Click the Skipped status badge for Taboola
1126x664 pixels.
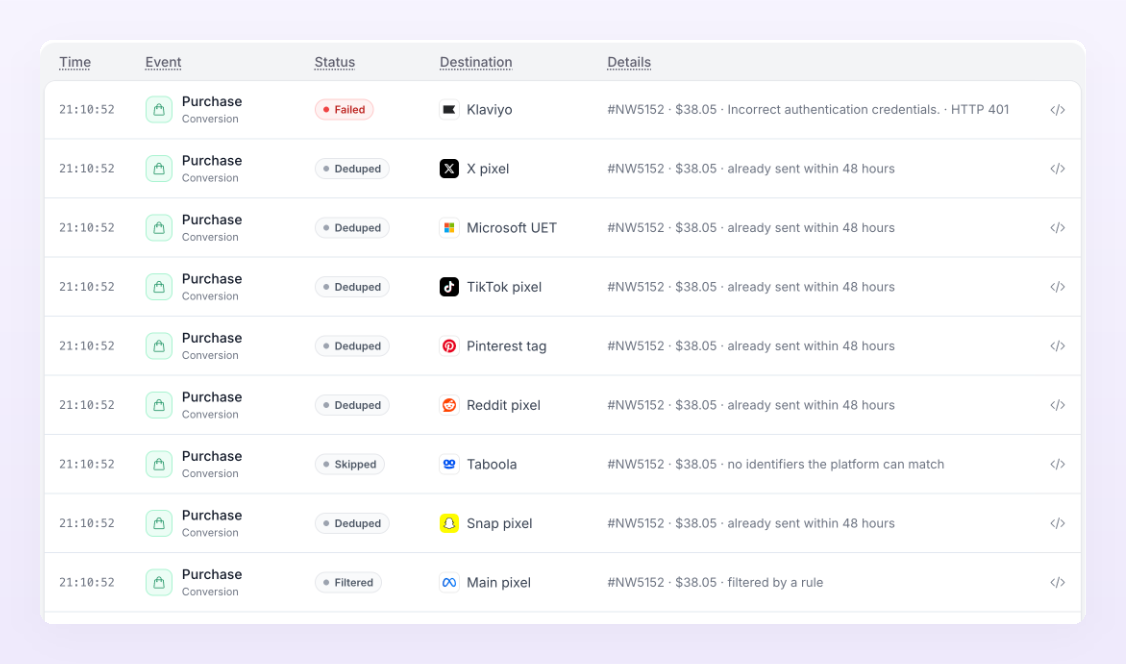pyautogui.click(x=350, y=464)
